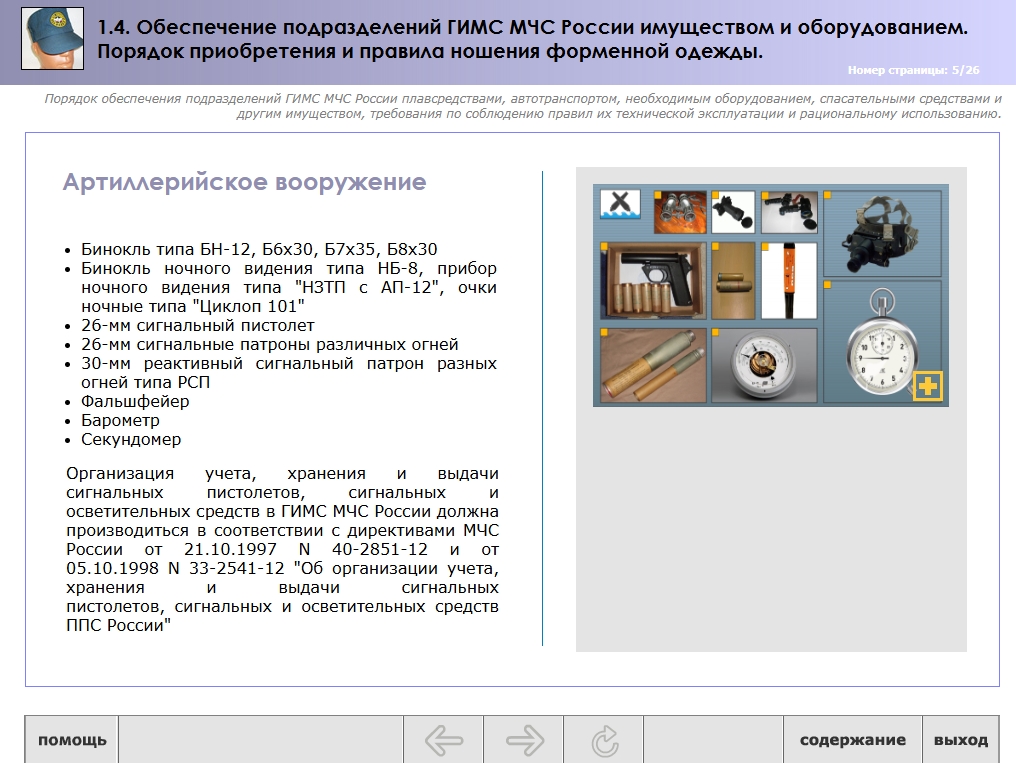
Task: Open the night goggles with head strap thumbnail
Action: coord(883,234)
